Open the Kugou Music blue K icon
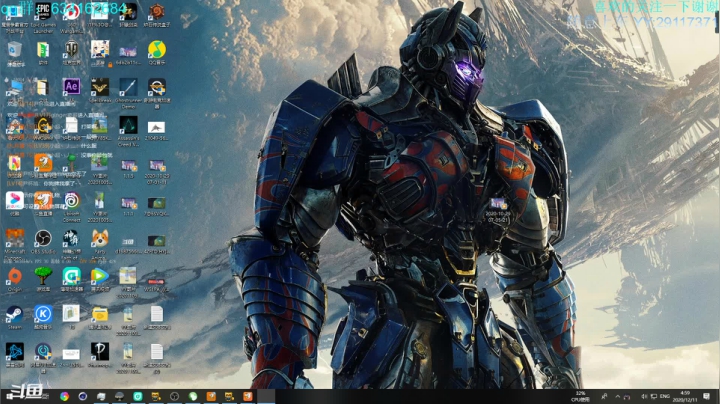The image size is (720, 404). pyautogui.click(x=43, y=314)
